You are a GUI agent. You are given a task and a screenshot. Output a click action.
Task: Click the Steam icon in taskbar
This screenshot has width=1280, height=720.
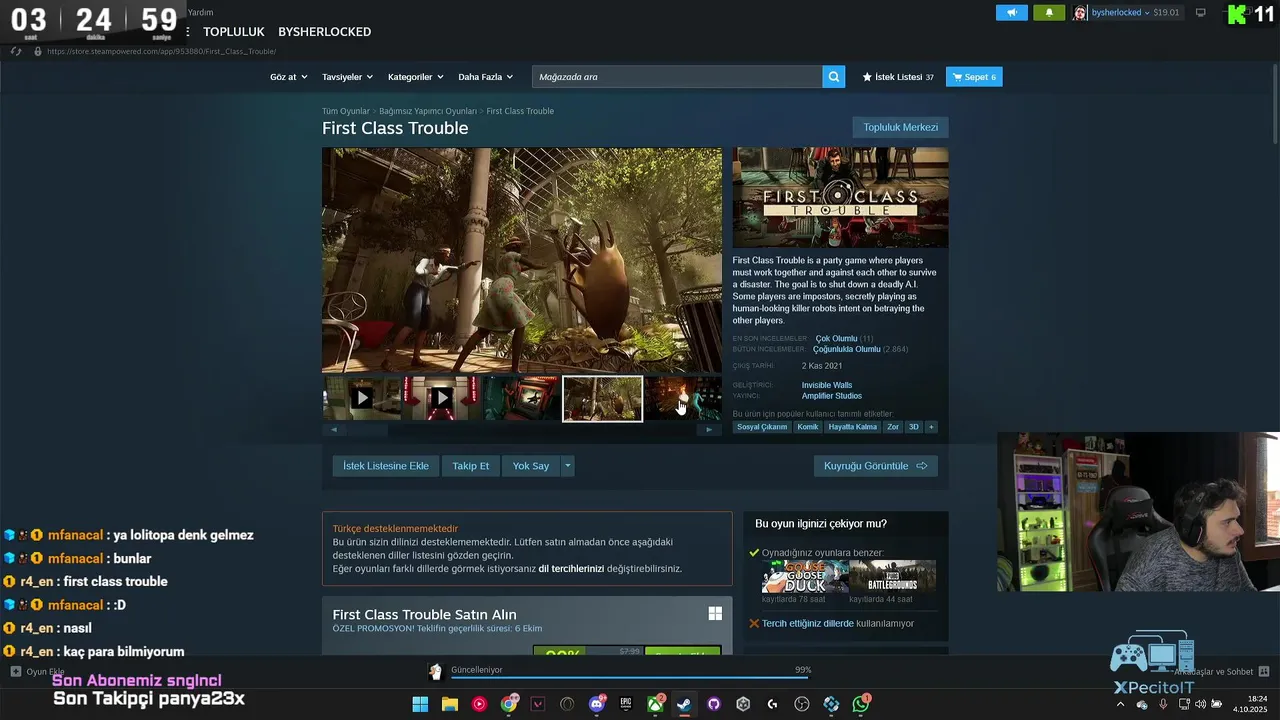coord(684,704)
